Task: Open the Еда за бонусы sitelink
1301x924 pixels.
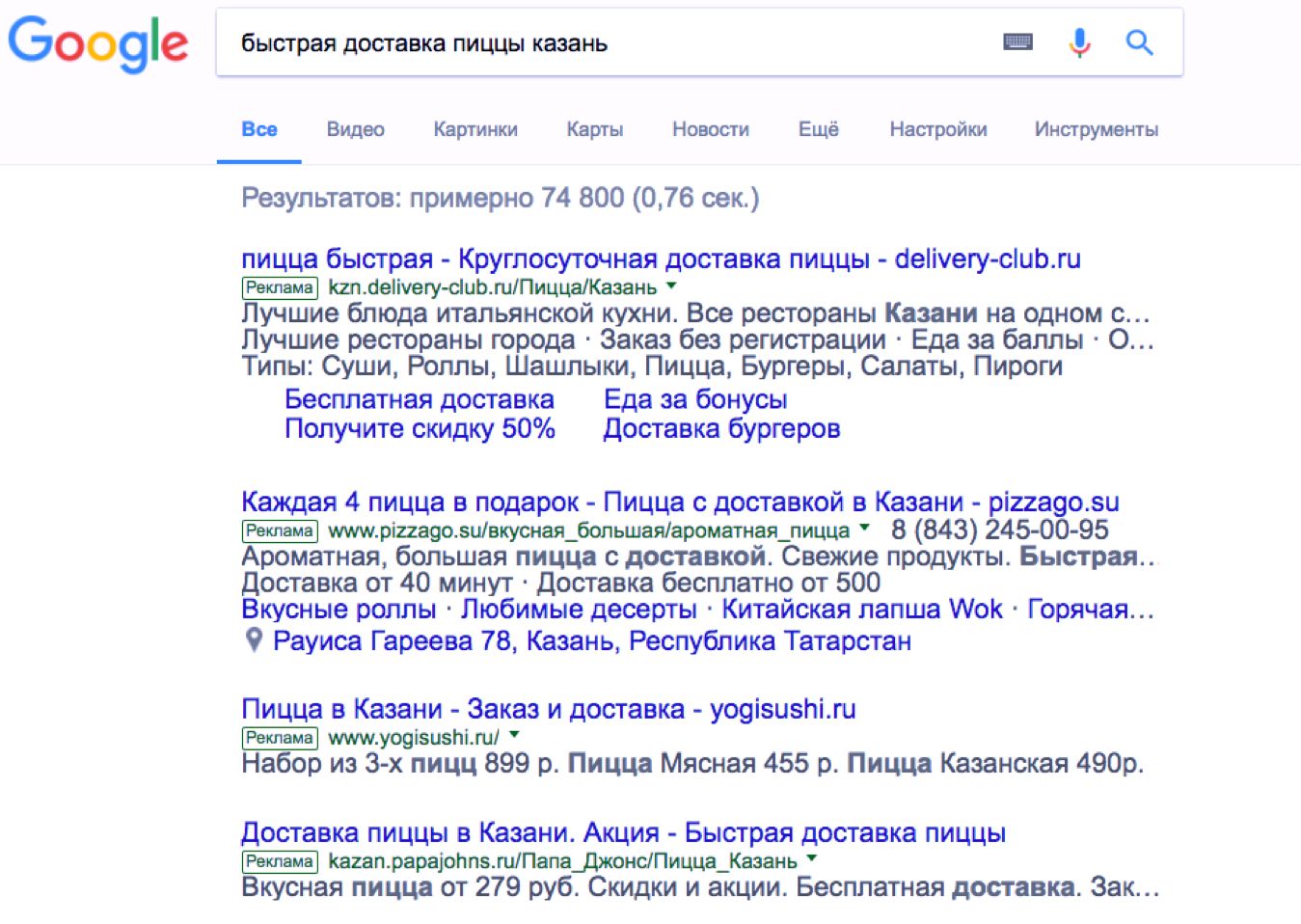Action: tap(695, 399)
